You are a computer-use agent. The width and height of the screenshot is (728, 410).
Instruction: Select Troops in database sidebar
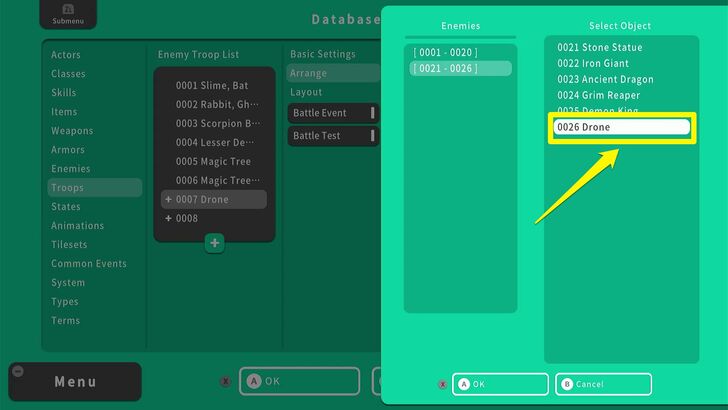pyautogui.click(x=95, y=188)
